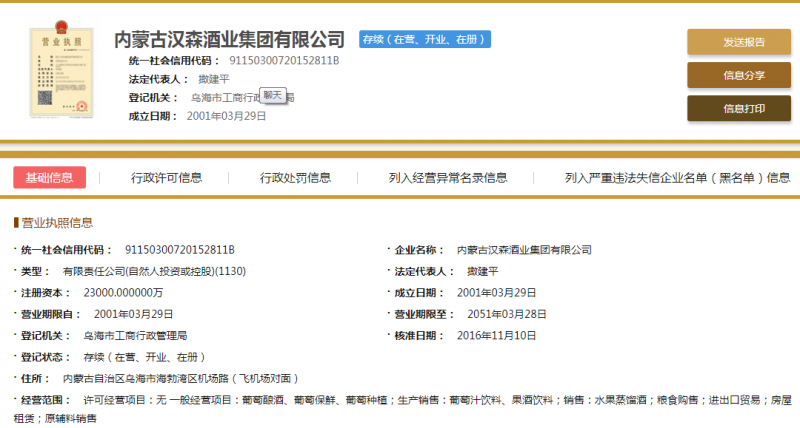Select the 基础信息 tab
800x428 pixels.
click(49, 178)
